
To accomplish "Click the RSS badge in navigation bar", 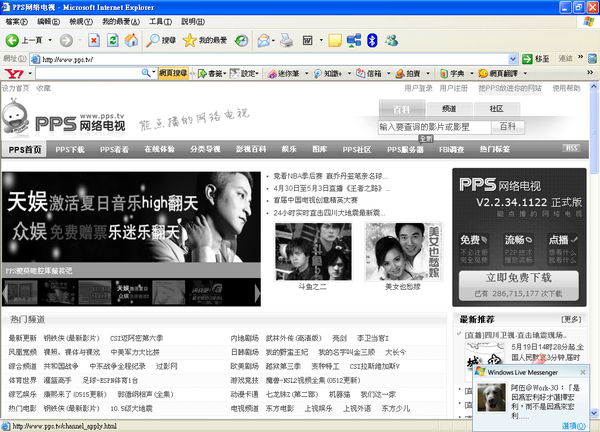I will tap(571, 148).
